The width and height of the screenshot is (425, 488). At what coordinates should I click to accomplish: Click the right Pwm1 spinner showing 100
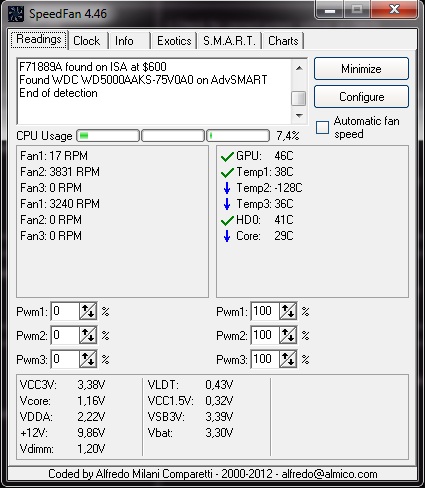pos(288,311)
